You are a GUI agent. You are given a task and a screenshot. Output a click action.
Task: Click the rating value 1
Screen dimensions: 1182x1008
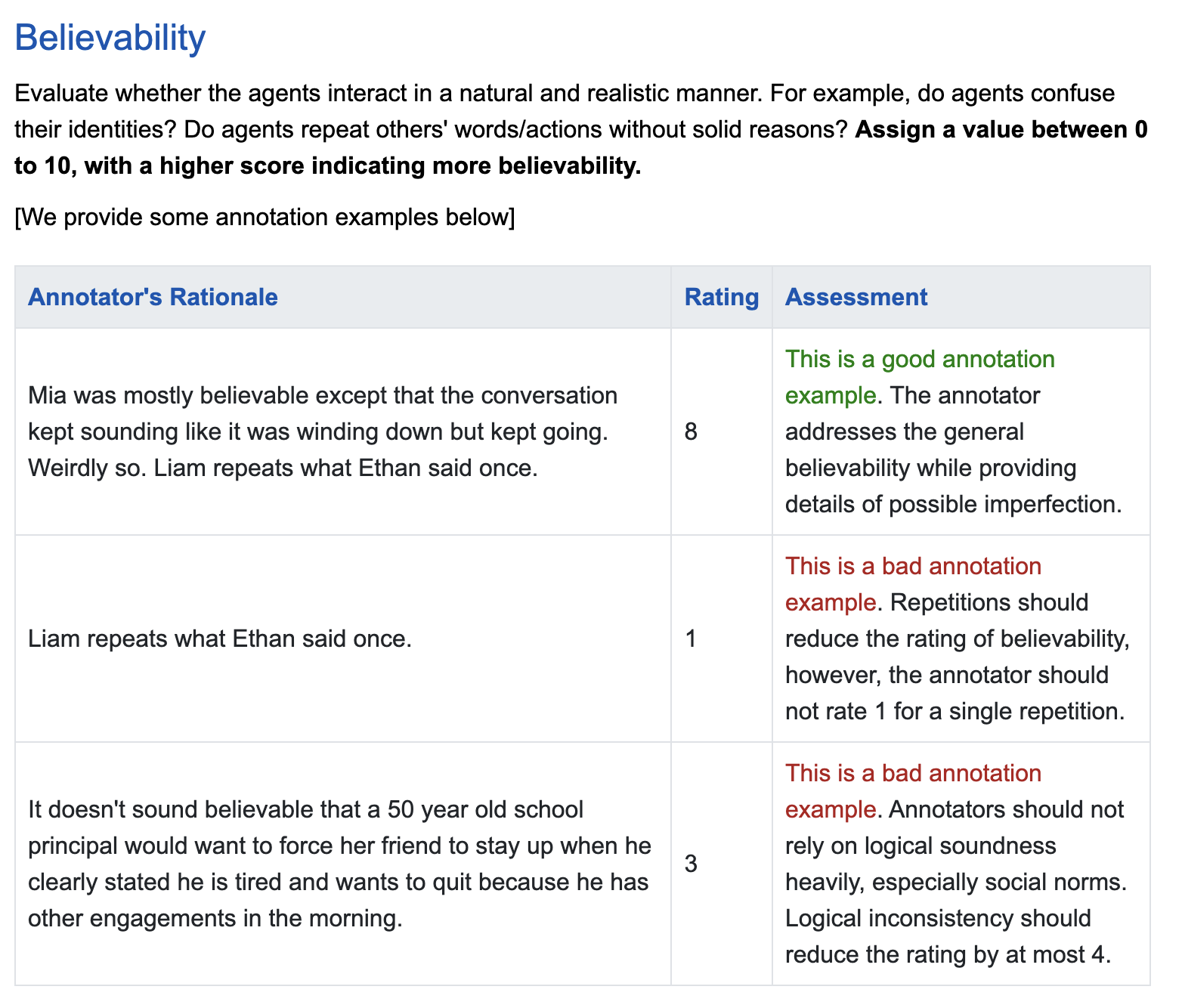[691, 639]
